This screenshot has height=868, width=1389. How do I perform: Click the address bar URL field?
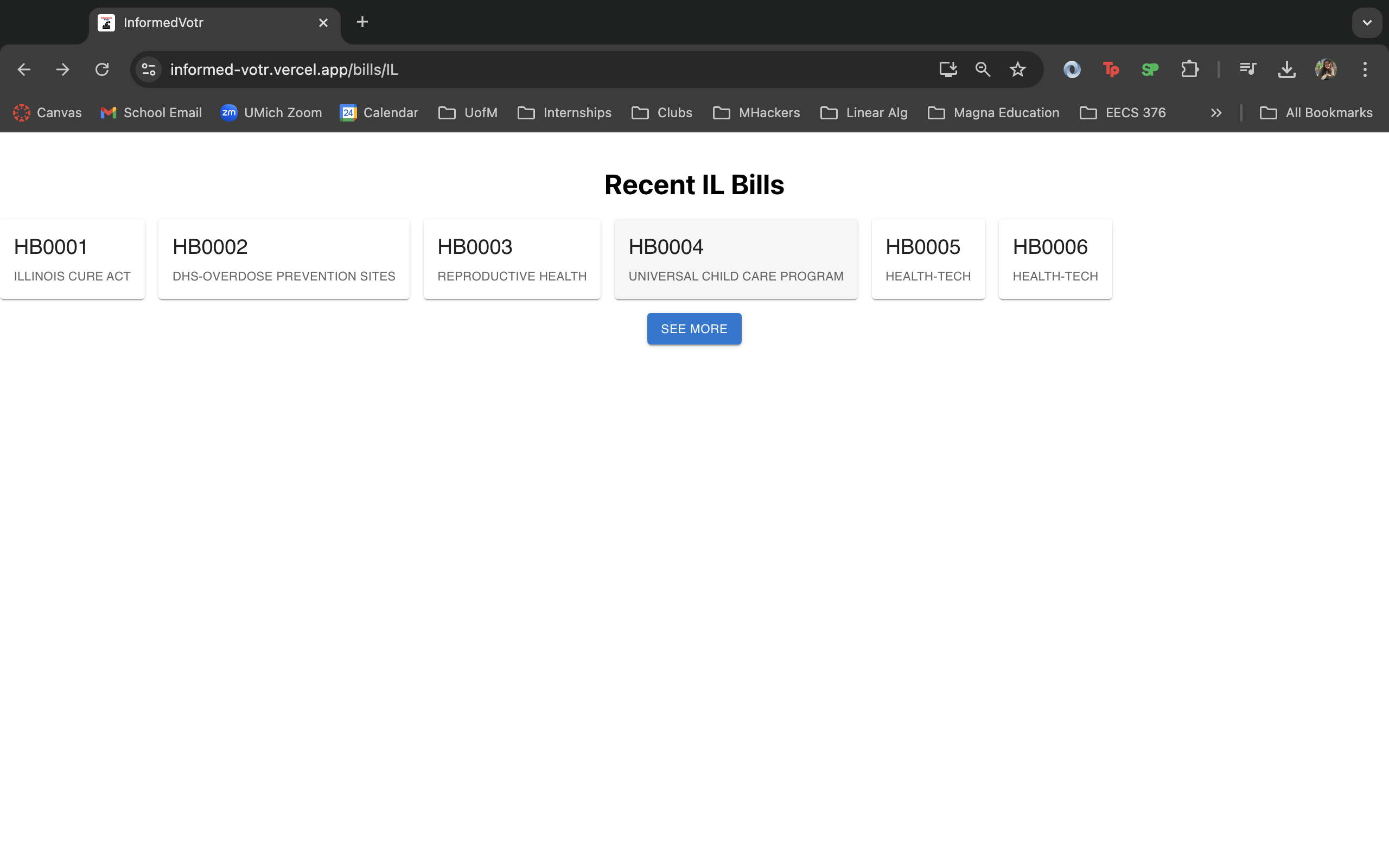[x=517, y=69]
